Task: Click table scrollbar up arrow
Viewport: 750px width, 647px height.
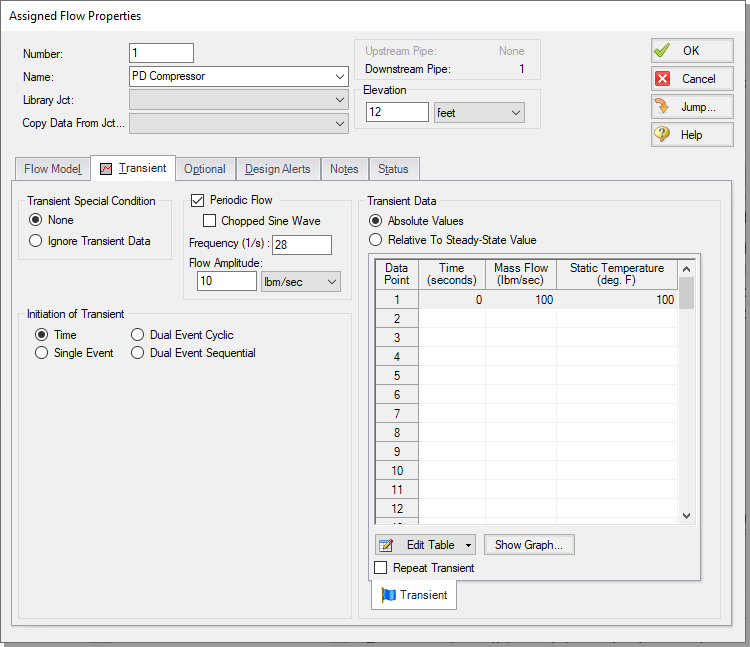Action: tap(686, 269)
